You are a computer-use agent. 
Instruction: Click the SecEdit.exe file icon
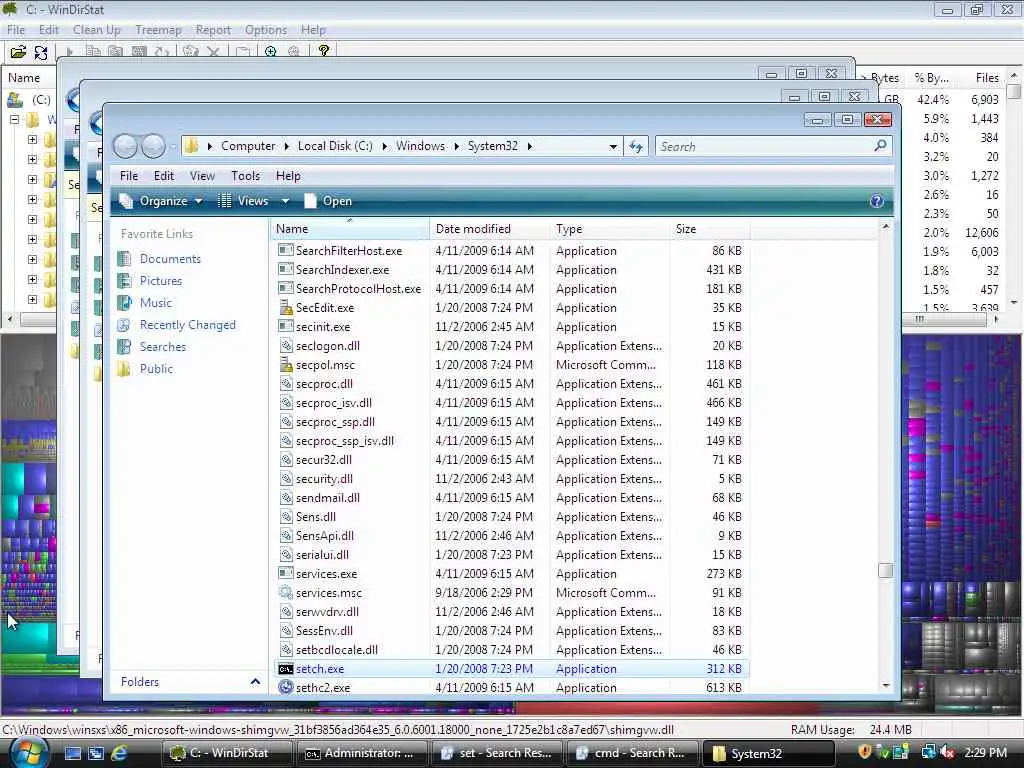pyautogui.click(x=285, y=308)
